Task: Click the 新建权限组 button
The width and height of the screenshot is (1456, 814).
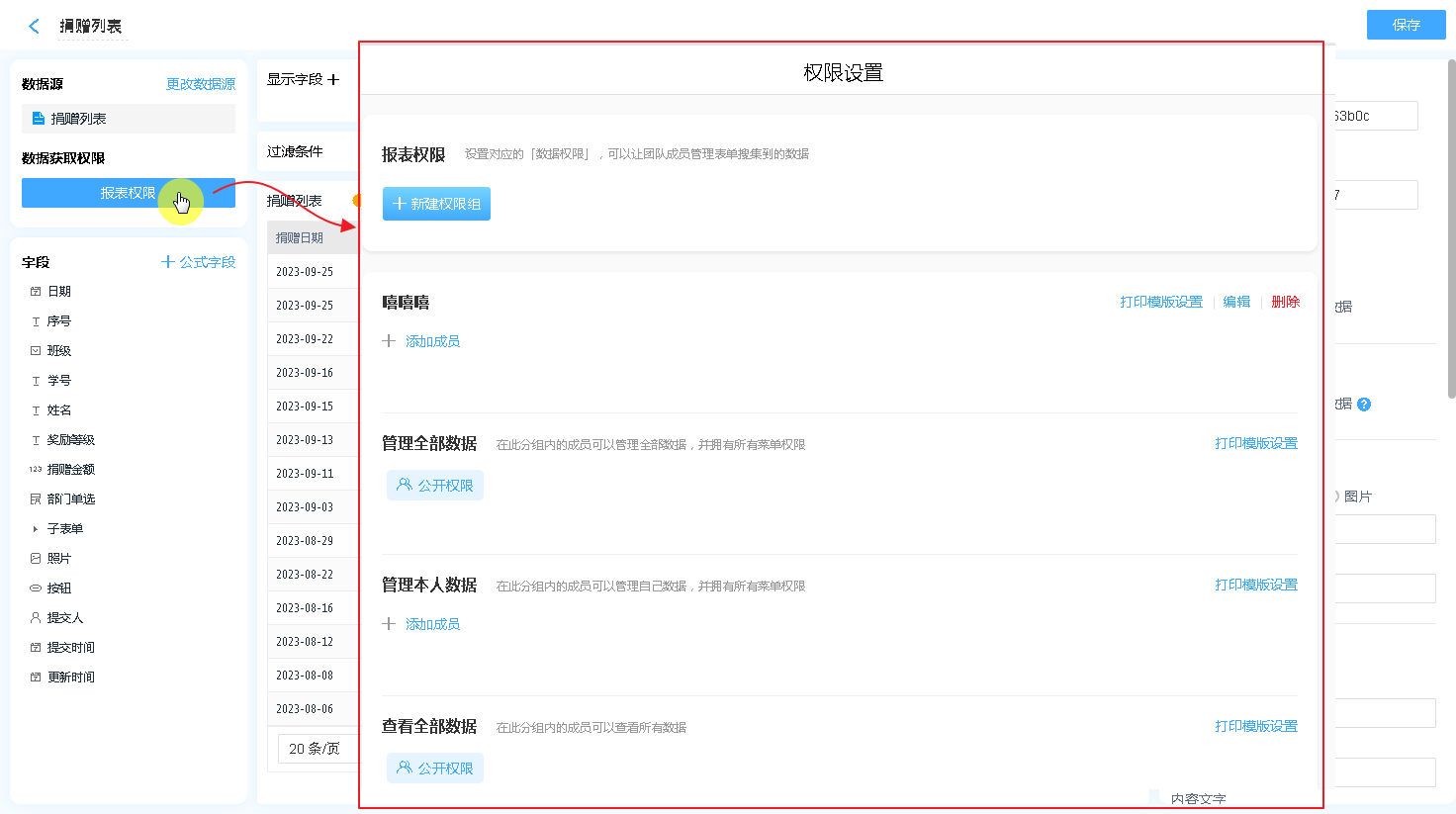Action: (x=436, y=204)
